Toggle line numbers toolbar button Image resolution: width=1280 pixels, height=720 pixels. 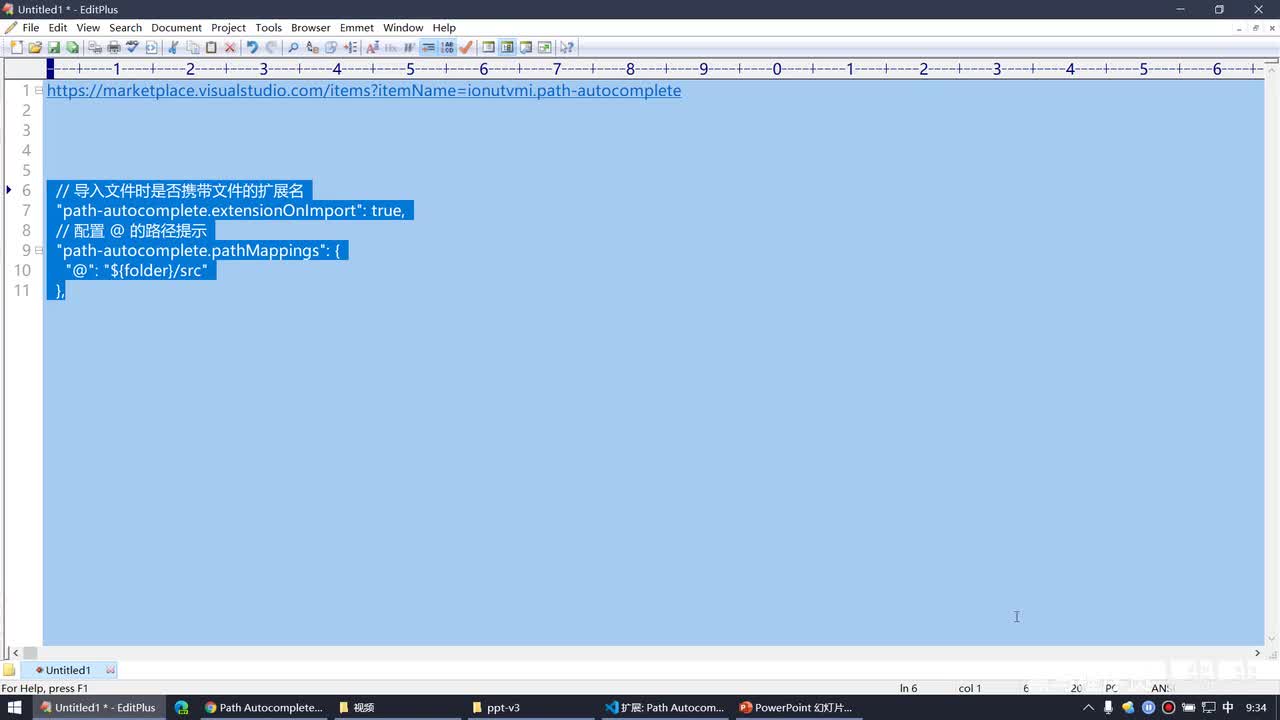447,47
